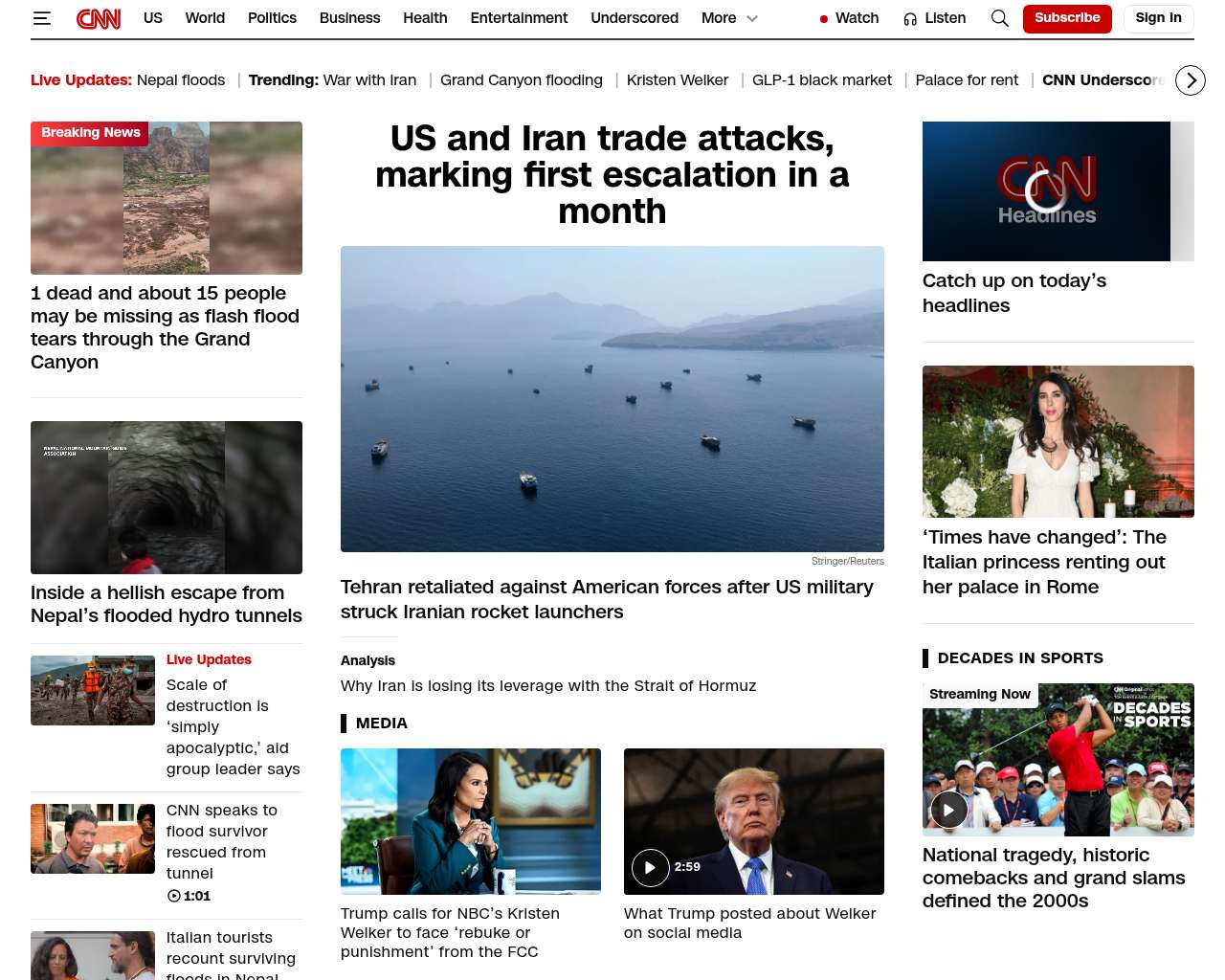
Task: Click Nepal hydro tunnel image
Action: [x=167, y=498]
